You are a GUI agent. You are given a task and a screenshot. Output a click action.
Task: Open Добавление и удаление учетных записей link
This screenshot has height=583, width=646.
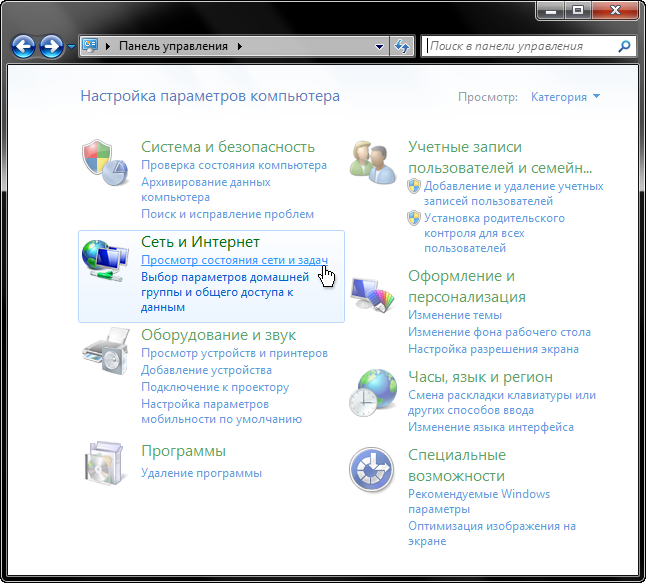(x=513, y=194)
